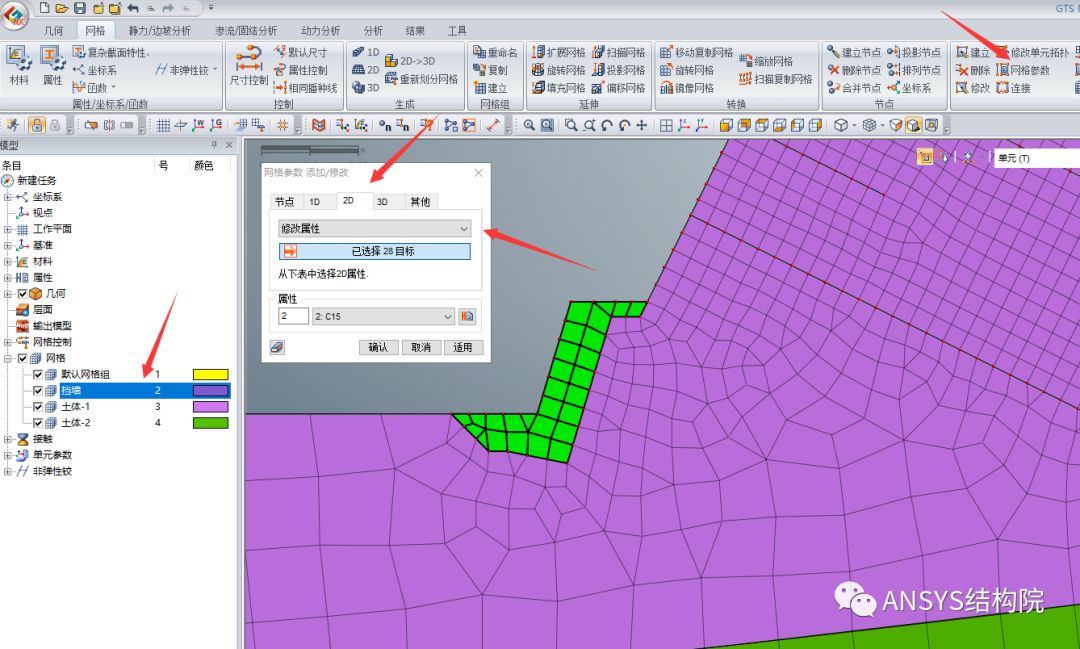Expand the 接触 tree node
1080x649 pixels.
pyautogui.click(x=8, y=439)
